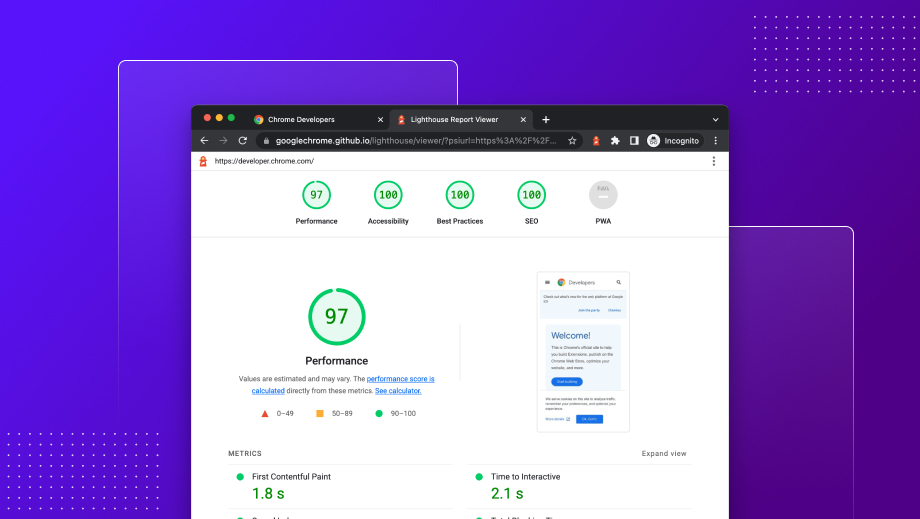Image resolution: width=920 pixels, height=519 pixels.
Task: Close the Lighthouse Report Viewer tab
Action: pyautogui.click(x=523, y=120)
